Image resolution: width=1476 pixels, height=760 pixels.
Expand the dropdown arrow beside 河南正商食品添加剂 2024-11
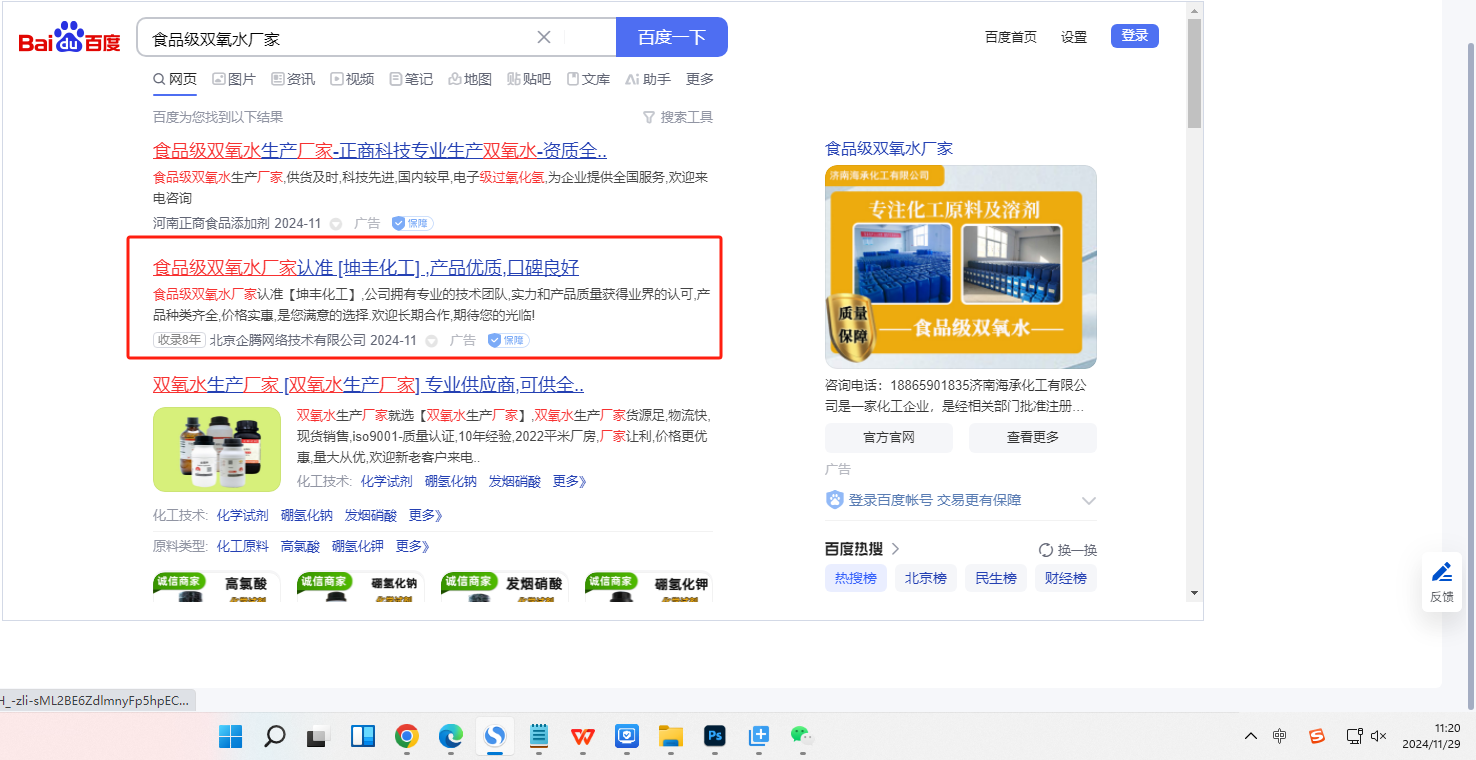click(x=336, y=224)
